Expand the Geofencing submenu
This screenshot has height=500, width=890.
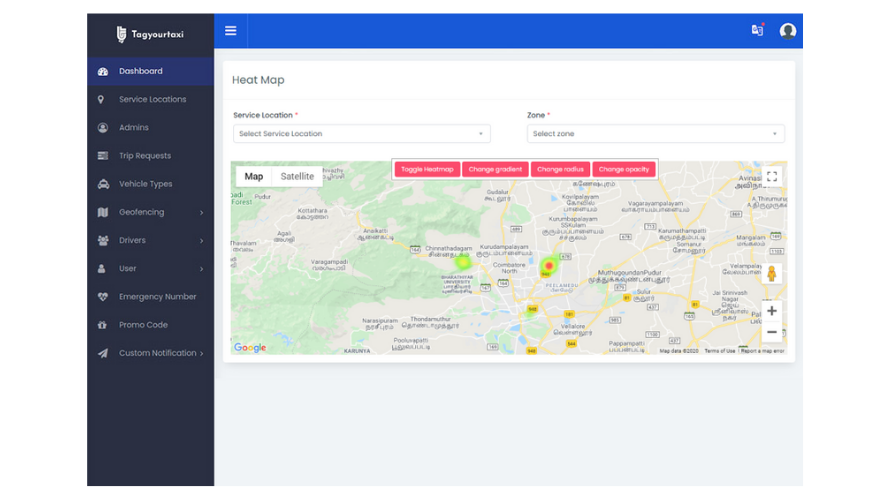(150, 212)
